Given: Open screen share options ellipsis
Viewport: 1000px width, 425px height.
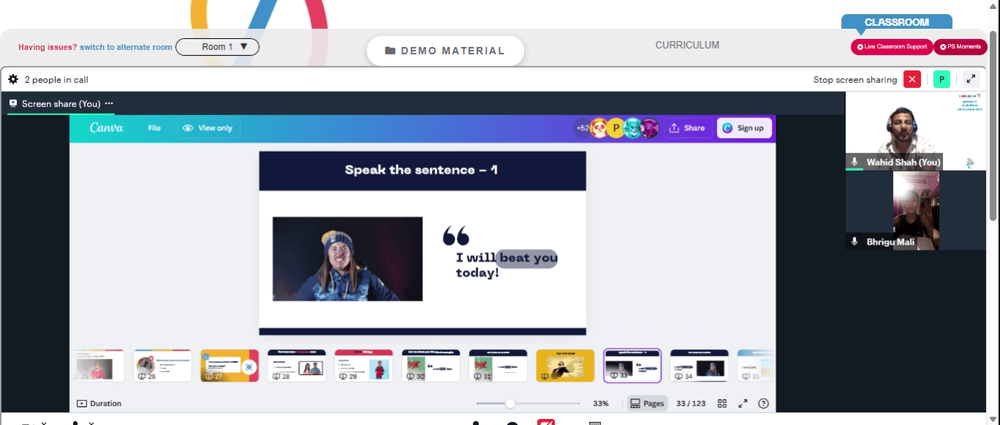Looking at the screenshot, I should (x=109, y=103).
